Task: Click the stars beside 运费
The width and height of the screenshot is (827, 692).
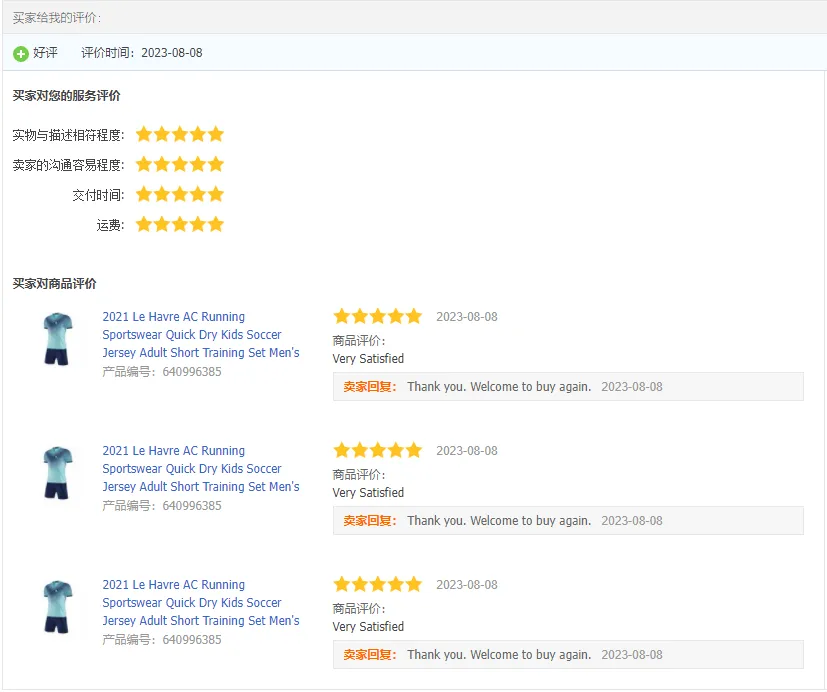Action: (x=180, y=224)
